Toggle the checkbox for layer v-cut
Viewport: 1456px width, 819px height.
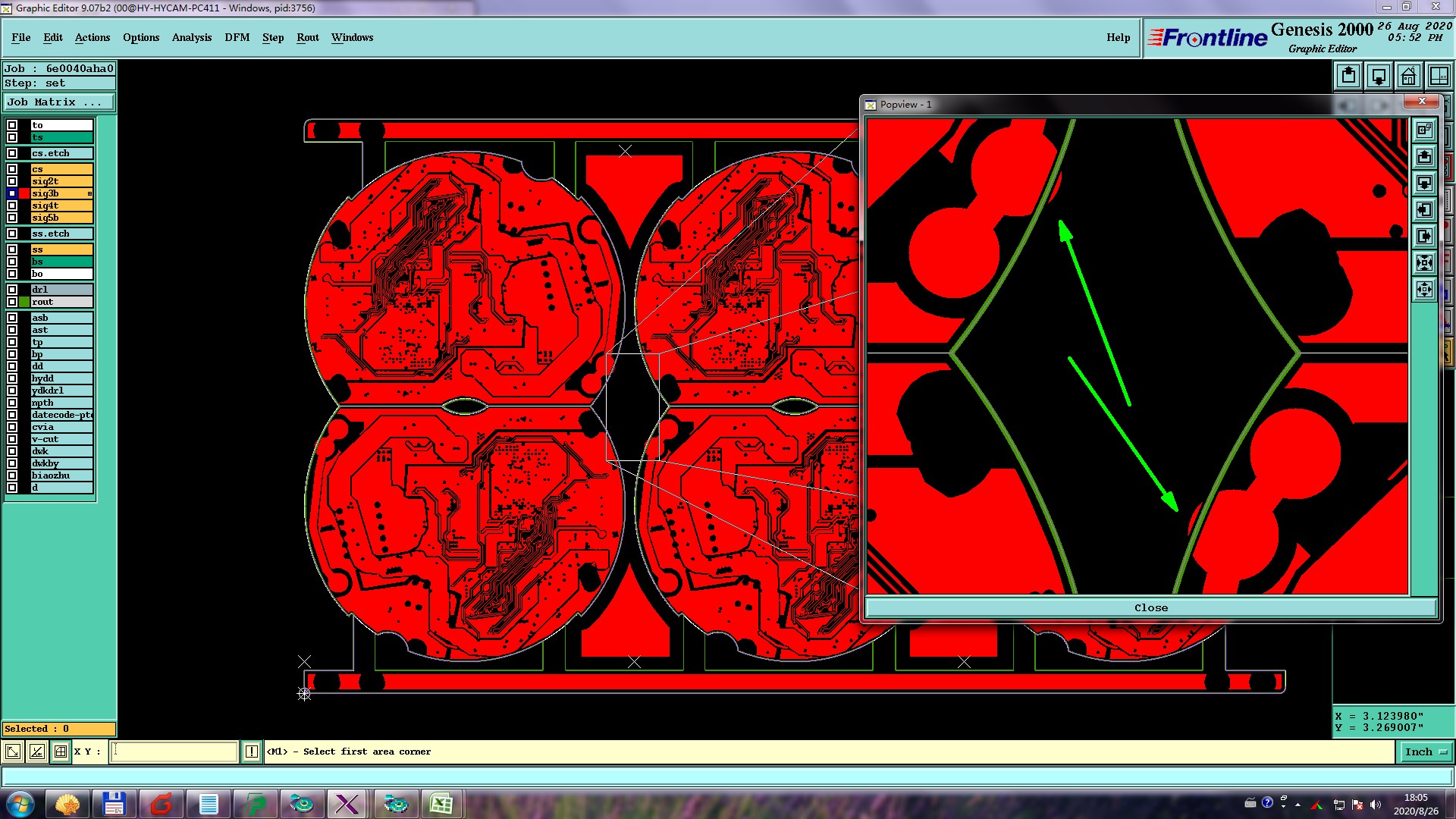tap(12, 439)
